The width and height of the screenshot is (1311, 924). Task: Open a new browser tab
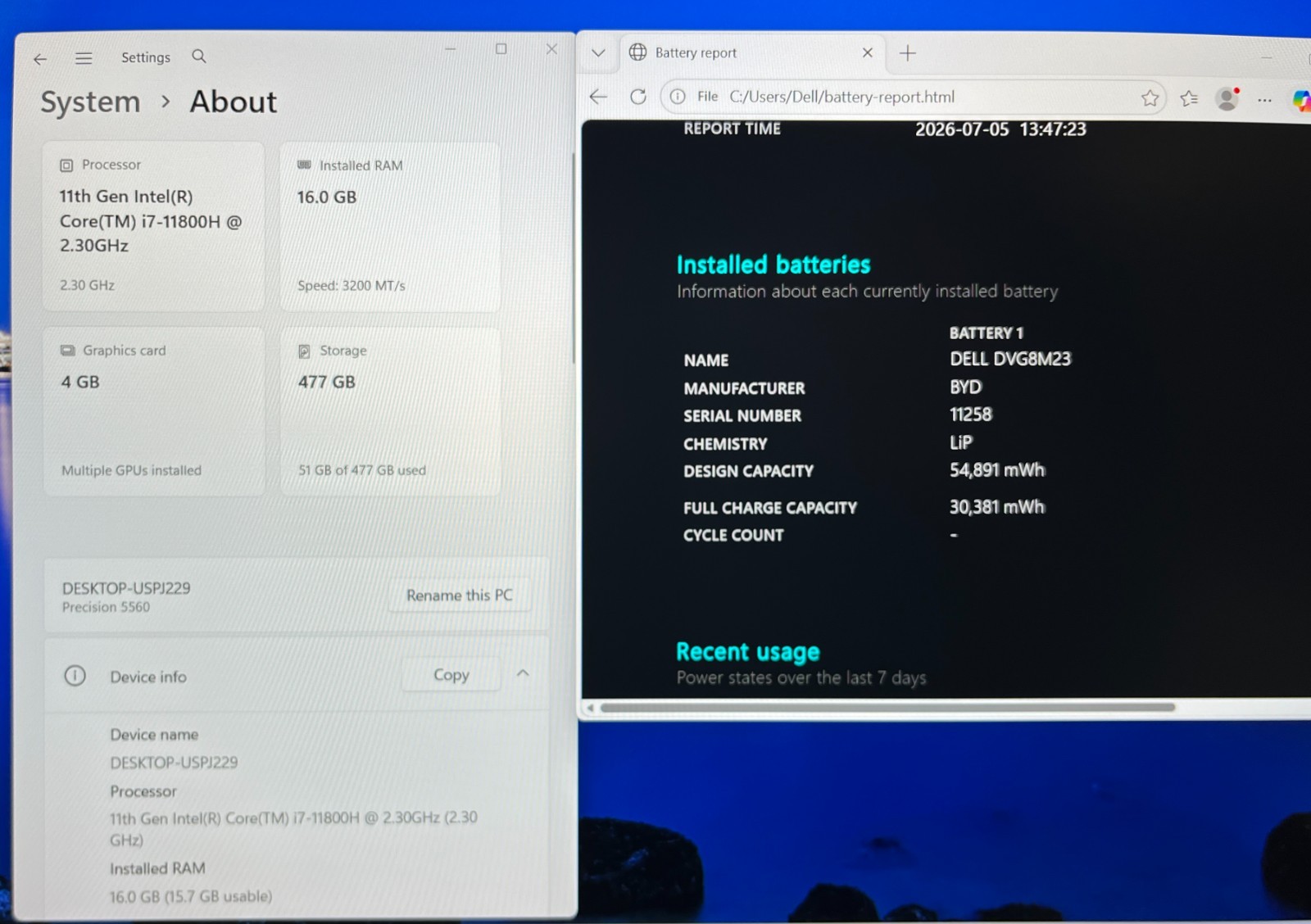907,53
